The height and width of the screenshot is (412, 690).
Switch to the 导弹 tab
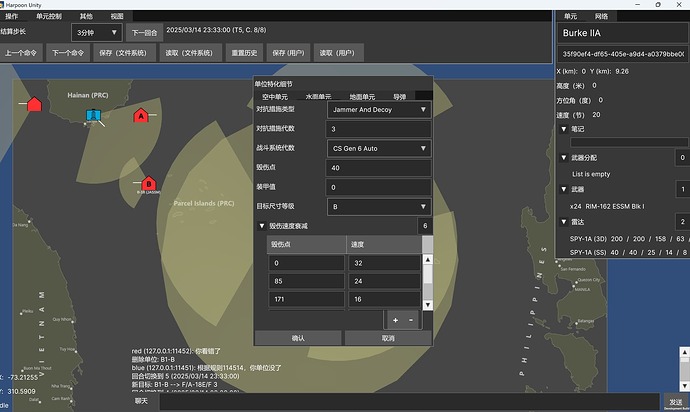point(400,96)
